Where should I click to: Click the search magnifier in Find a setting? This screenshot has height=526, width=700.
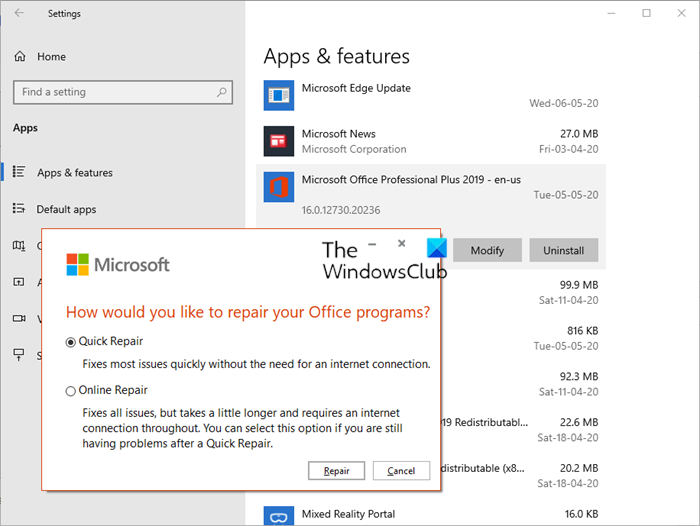221,92
